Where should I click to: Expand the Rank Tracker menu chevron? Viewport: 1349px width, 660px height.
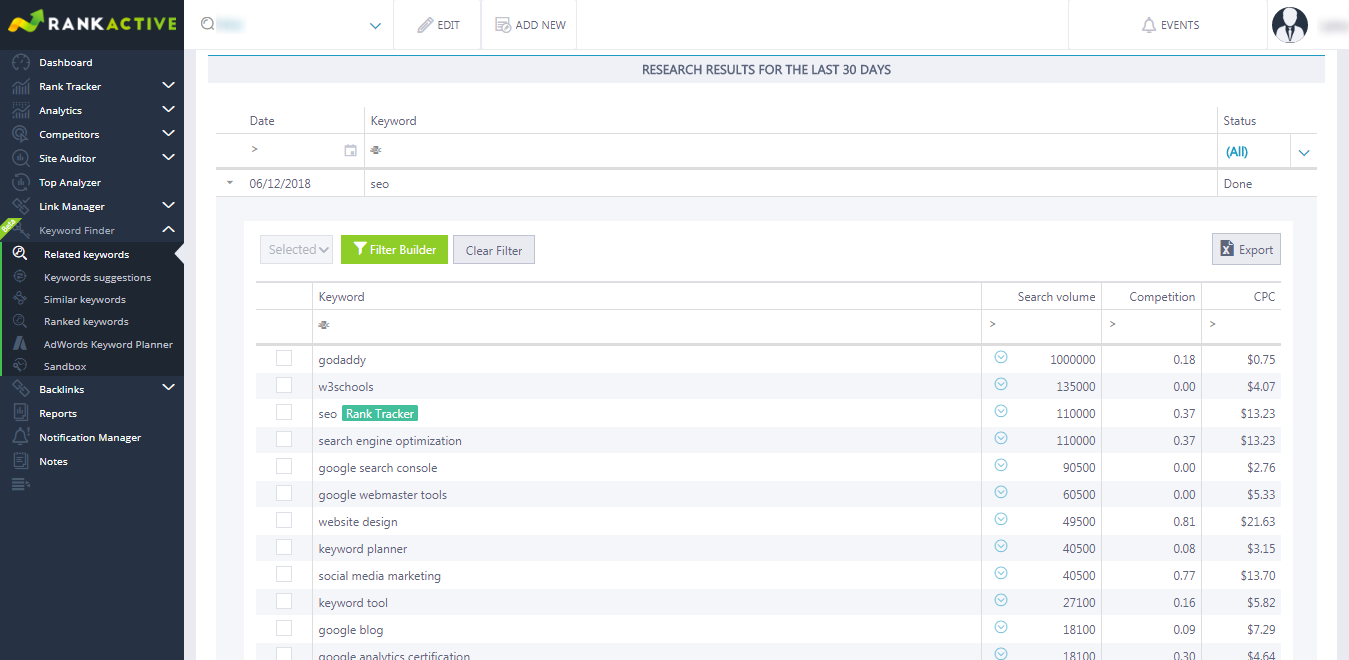click(x=168, y=86)
